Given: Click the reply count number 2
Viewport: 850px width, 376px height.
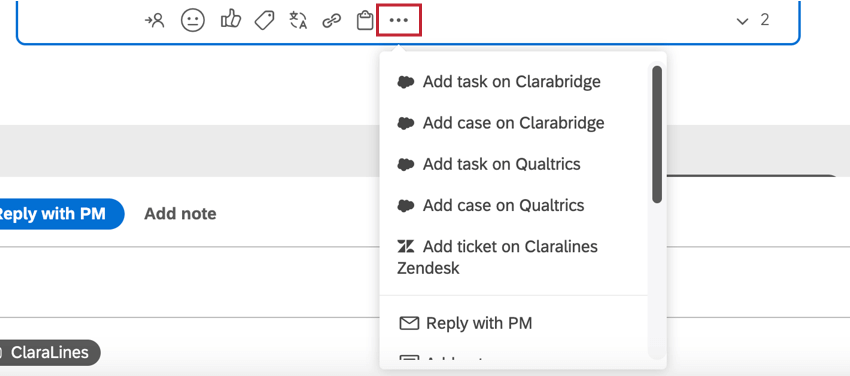Looking at the screenshot, I should coord(764,20).
